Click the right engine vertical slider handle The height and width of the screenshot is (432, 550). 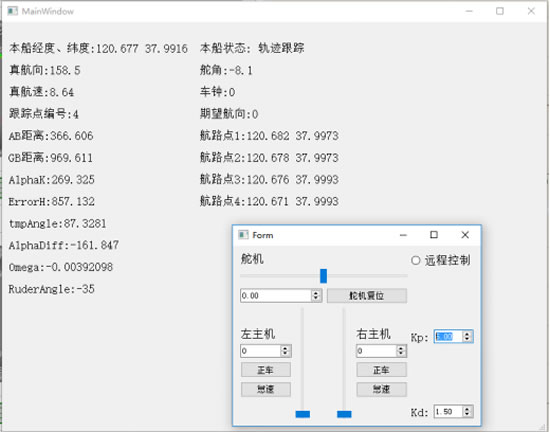[344, 414]
